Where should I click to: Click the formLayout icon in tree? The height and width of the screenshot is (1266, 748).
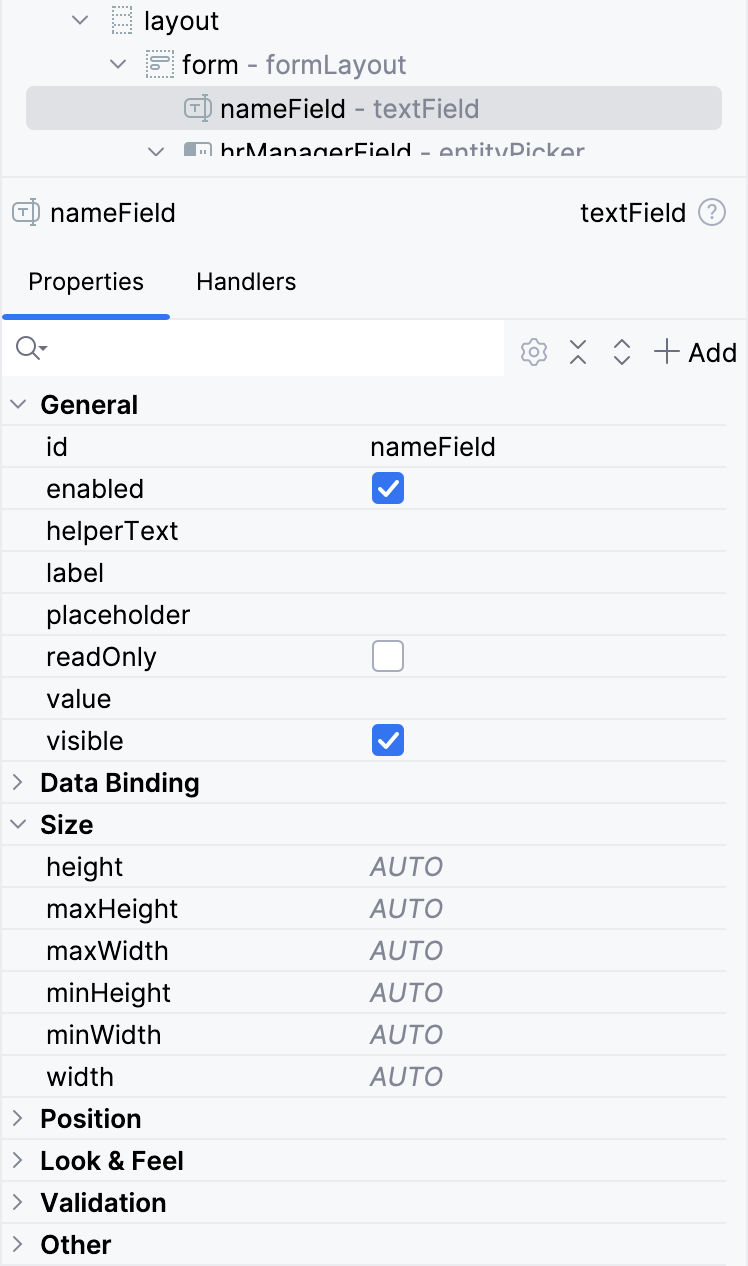pos(159,65)
